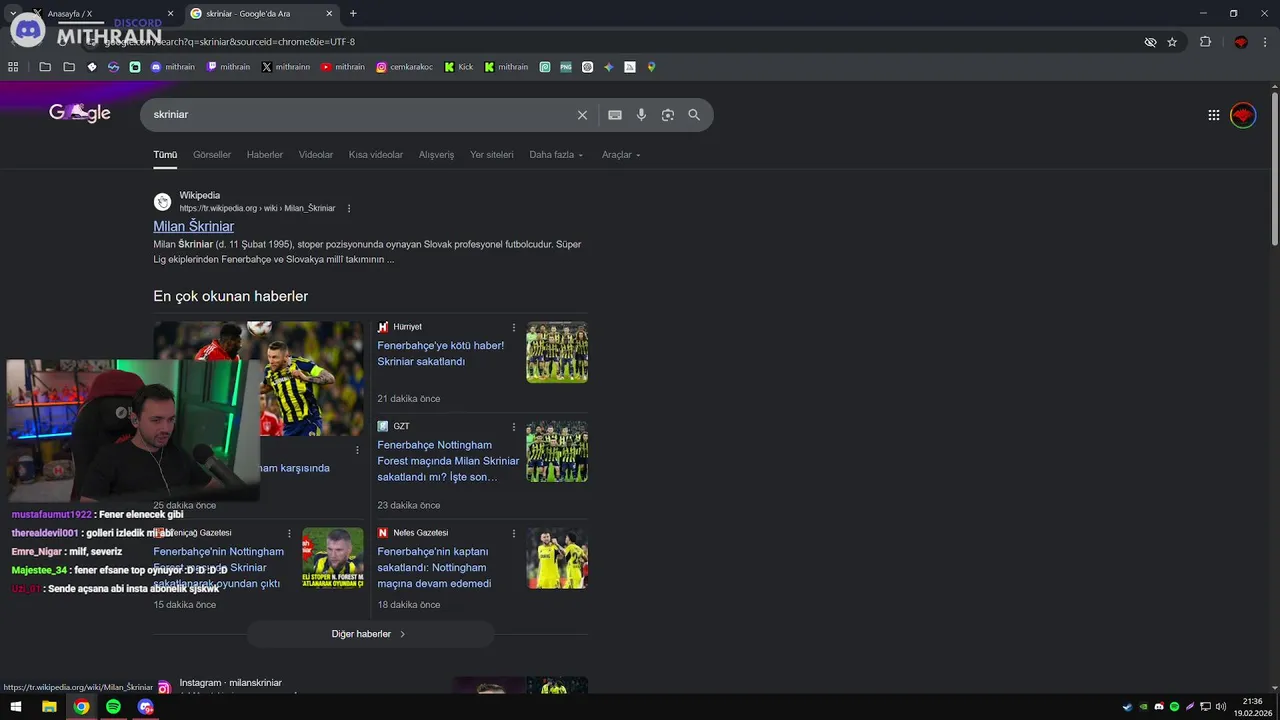Open options menu for the Wikipedia result
1280x720 pixels.
tap(349, 208)
